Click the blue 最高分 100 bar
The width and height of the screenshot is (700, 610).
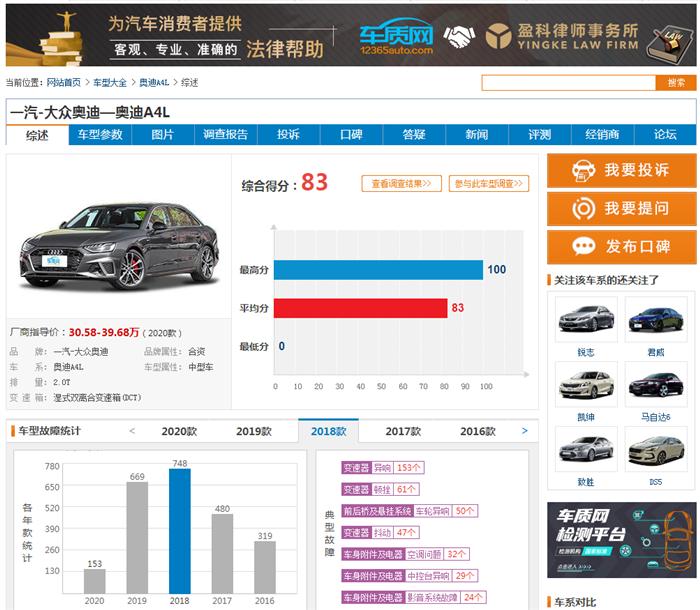click(379, 270)
